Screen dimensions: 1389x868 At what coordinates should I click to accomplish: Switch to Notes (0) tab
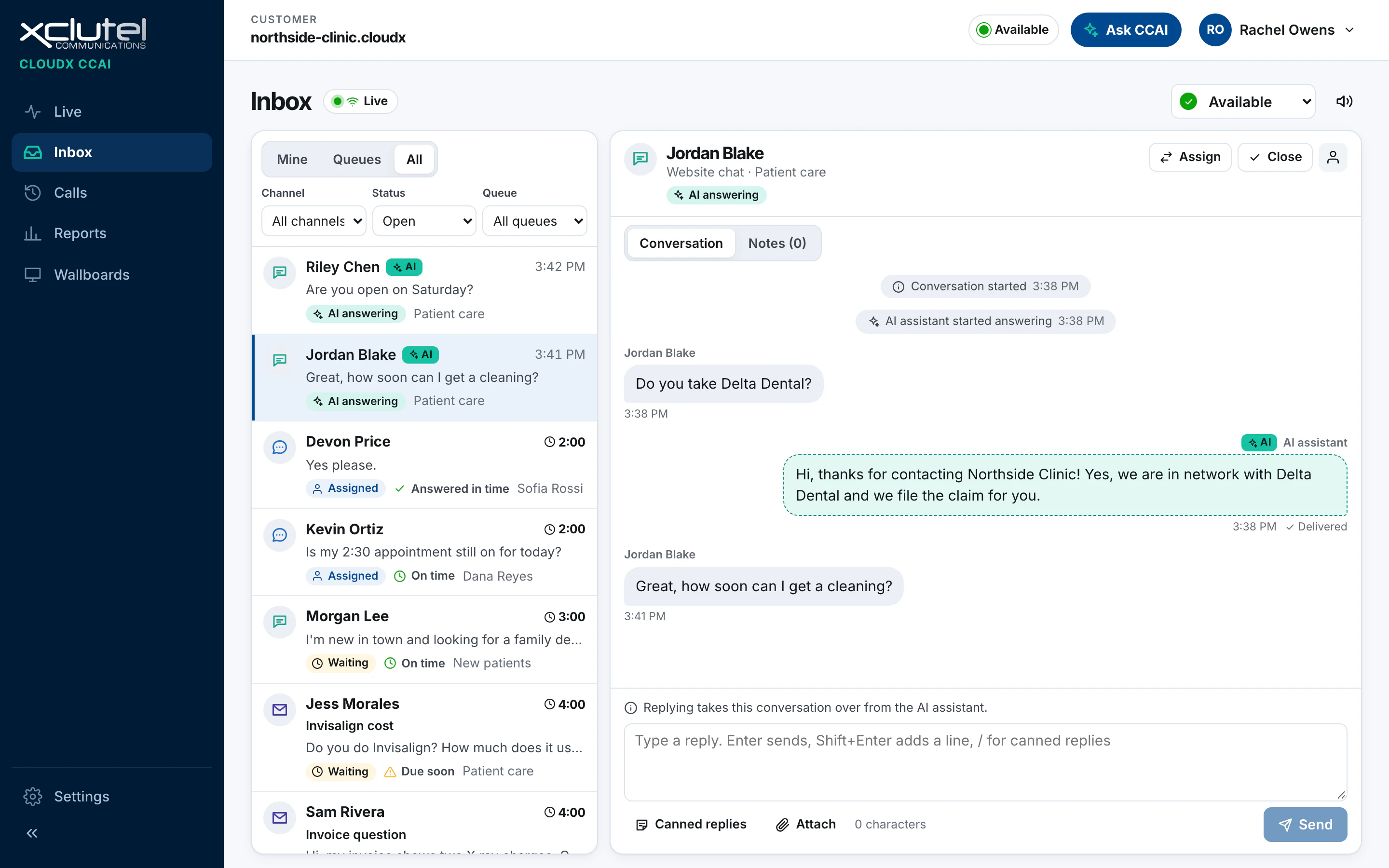coord(776,243)
